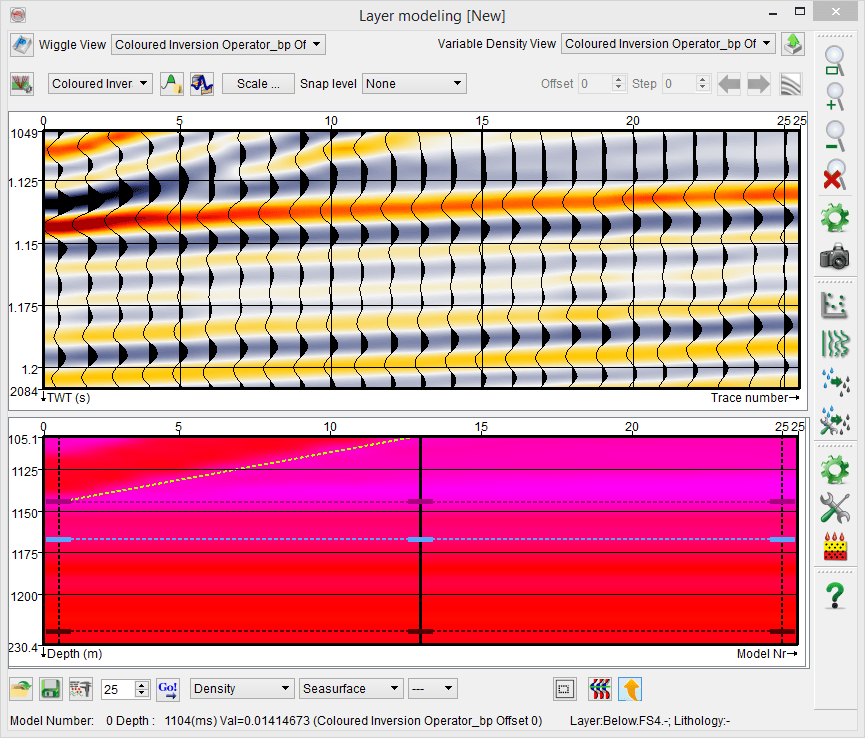Toggle the dashed rectangle selection icon
This screenshot has width=865, height=738.
[565, 689]
